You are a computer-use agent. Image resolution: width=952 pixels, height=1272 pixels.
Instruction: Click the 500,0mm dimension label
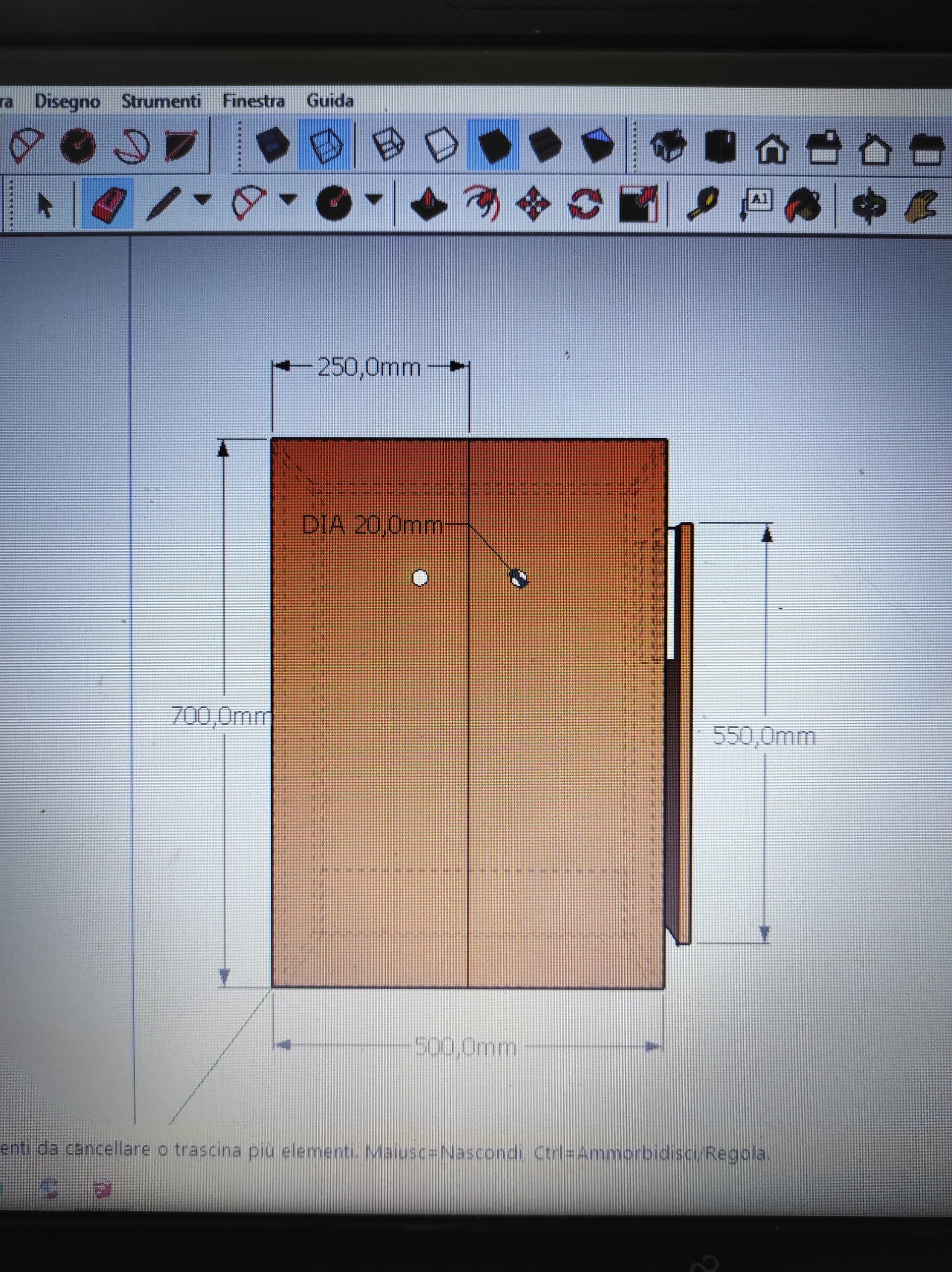[465, 1047]
